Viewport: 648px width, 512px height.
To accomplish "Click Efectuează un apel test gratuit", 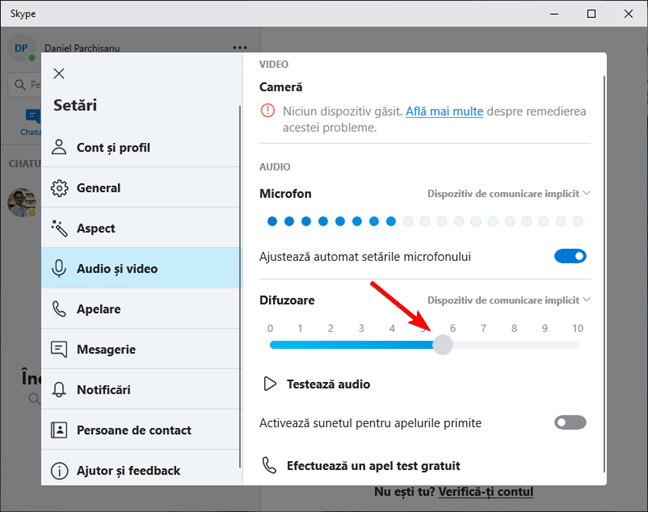I will [373, 466].
